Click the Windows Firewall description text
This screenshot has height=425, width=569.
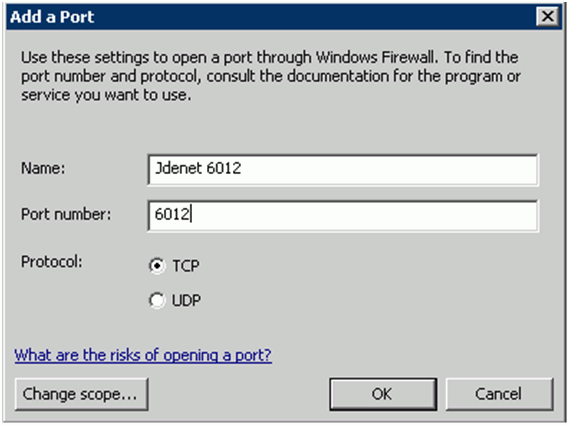[271, 76]
